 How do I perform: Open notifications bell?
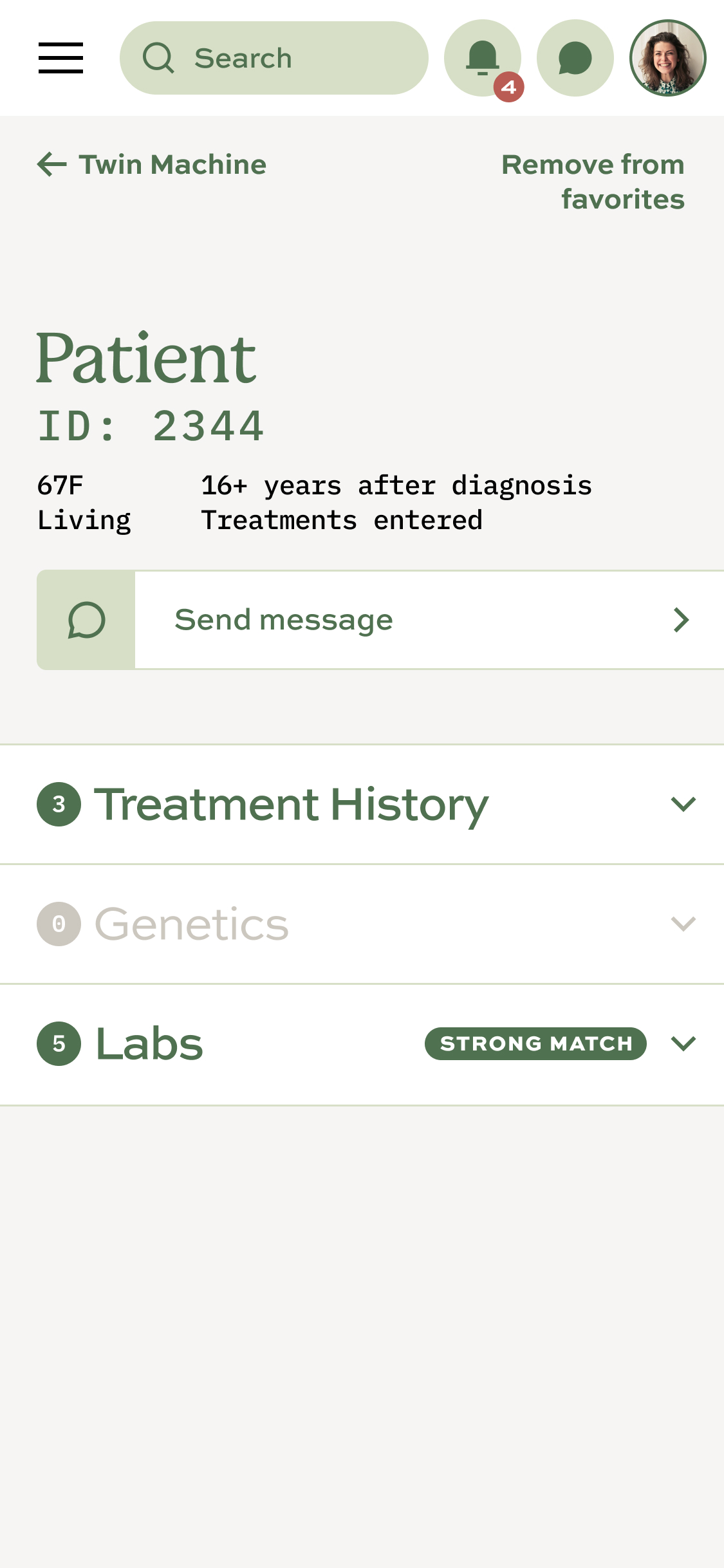[482, 57]
